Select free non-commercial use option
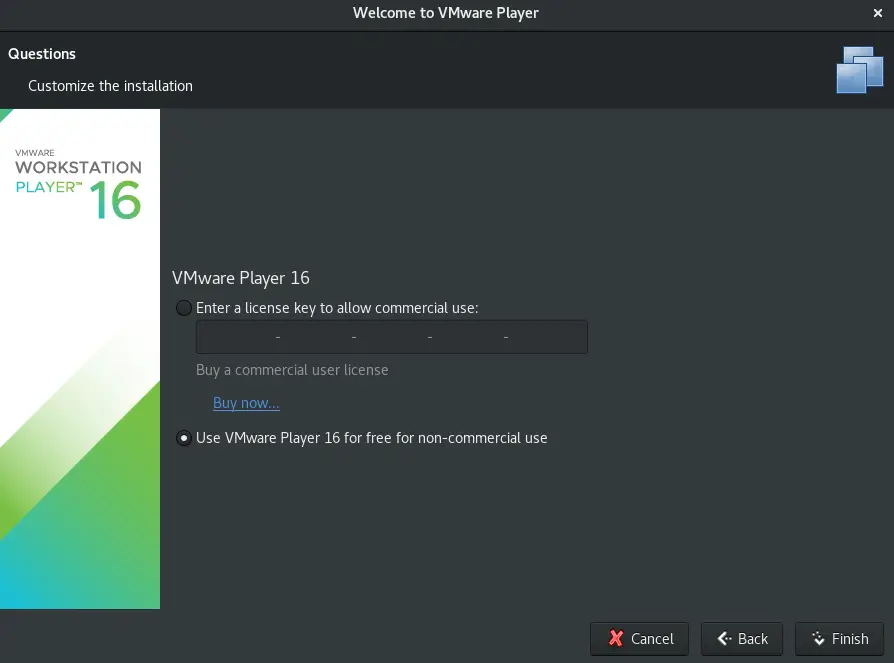 coord(184,438)
